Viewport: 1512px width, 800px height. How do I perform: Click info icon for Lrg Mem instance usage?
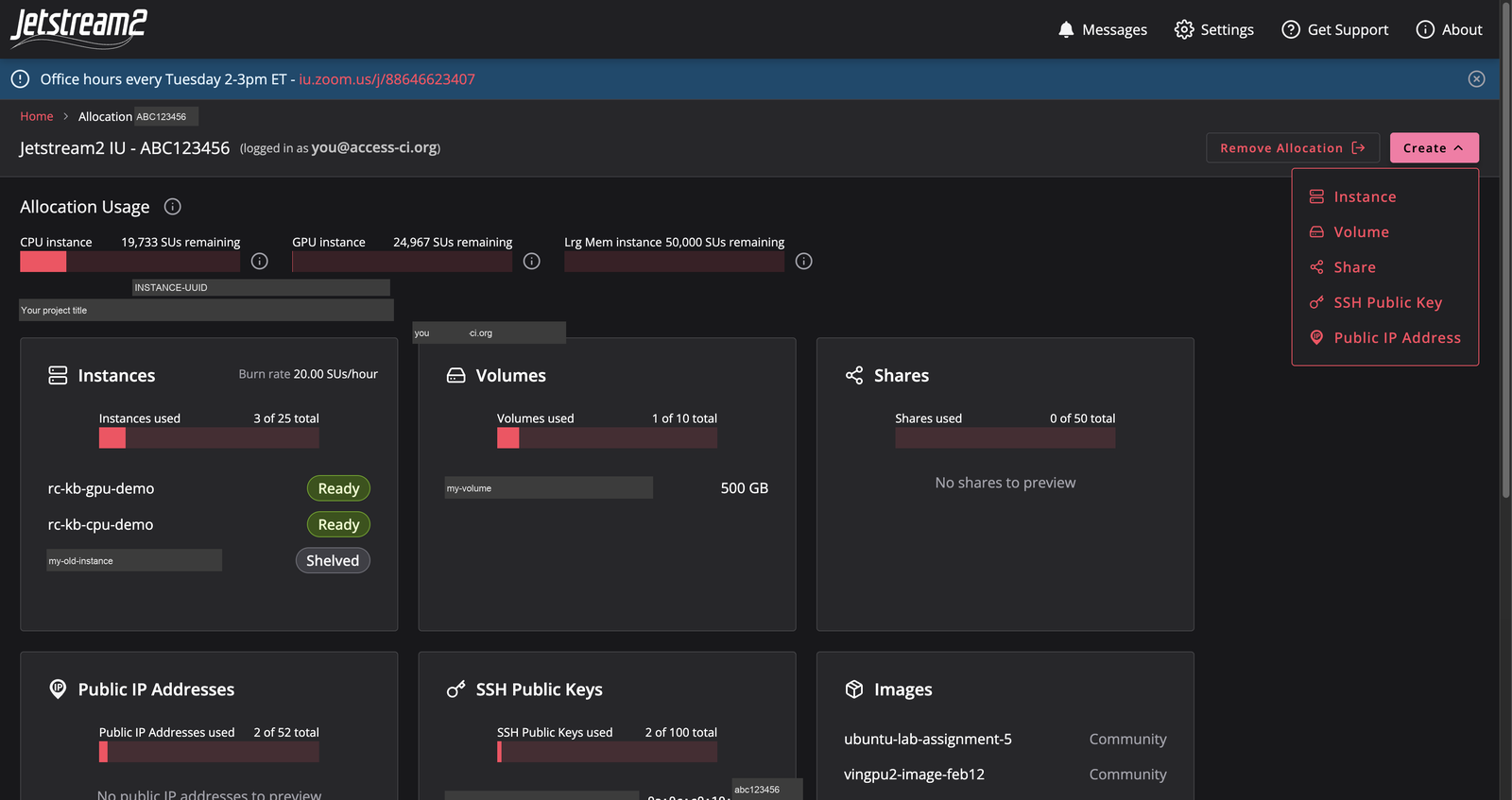804,262
